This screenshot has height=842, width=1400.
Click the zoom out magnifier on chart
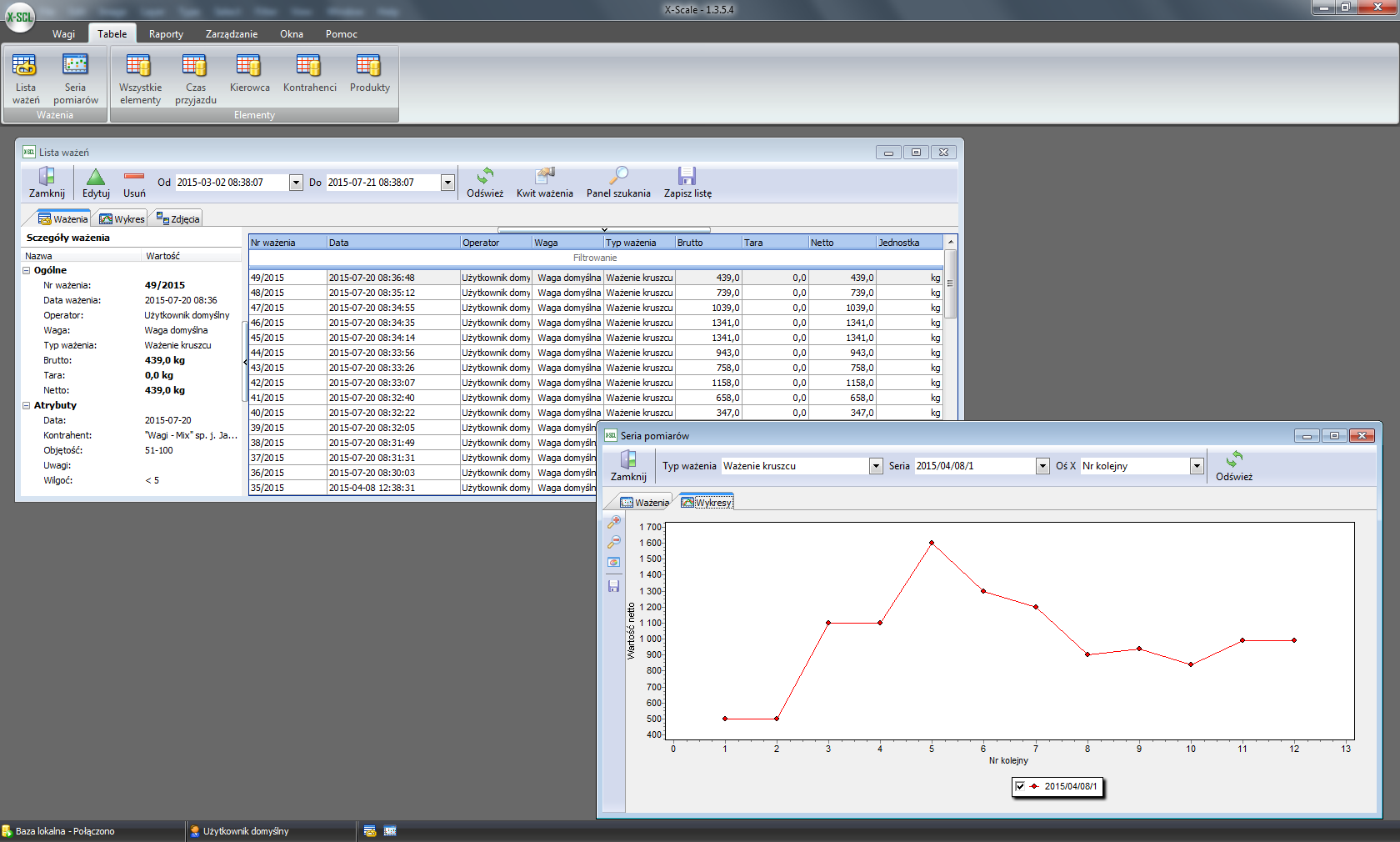[614, 542]
